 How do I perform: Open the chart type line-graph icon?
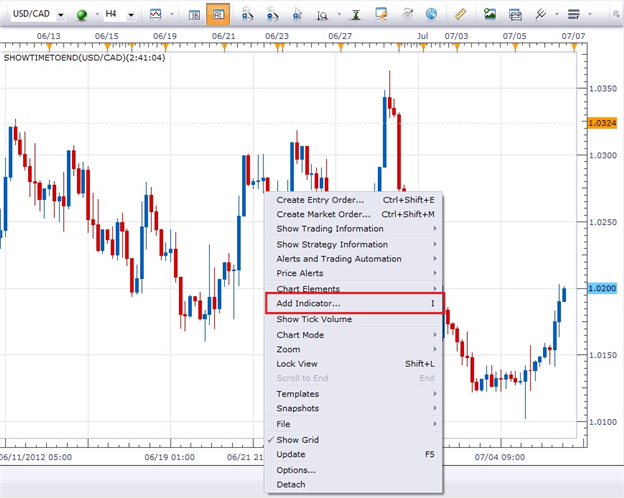[x=155, y=15]
